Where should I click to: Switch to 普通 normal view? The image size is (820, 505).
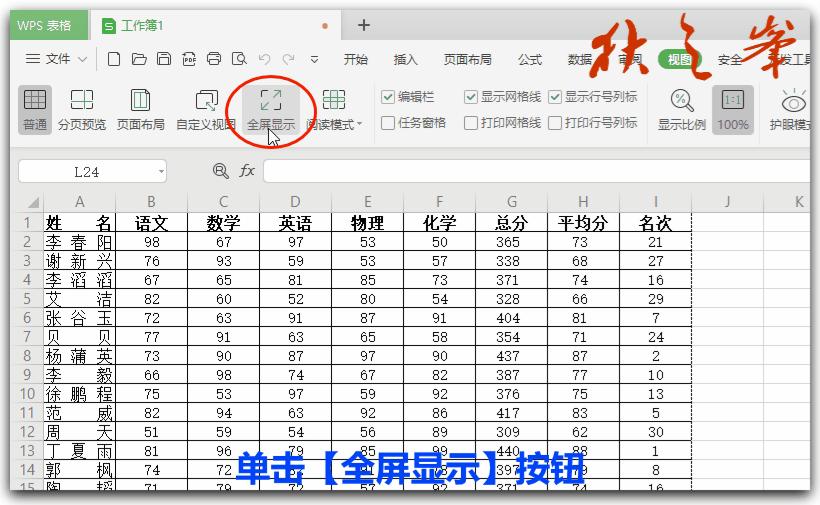click(x=35, y=110)
